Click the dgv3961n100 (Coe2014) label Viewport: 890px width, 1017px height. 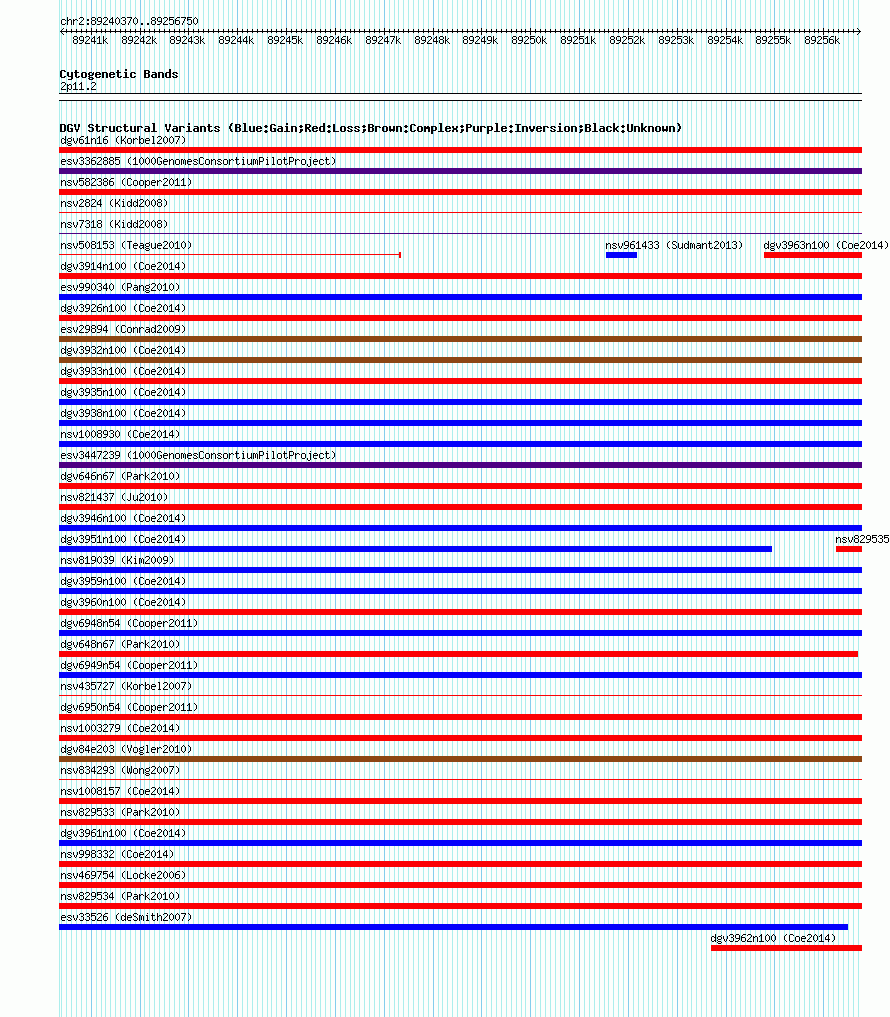pyautogui.click(x=123, y=833)
